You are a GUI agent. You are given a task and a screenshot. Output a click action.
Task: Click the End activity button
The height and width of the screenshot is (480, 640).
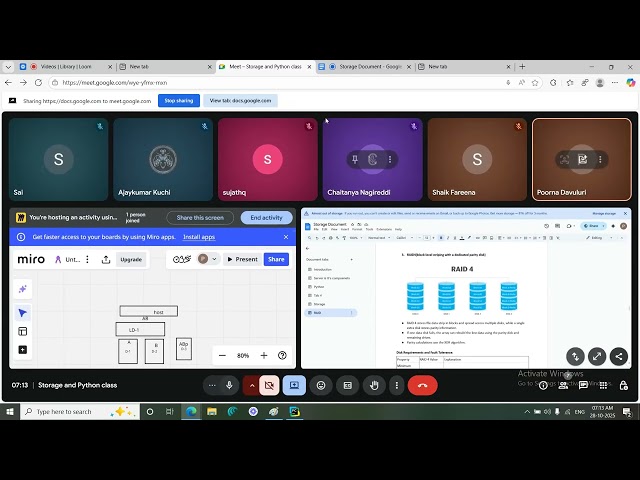pos(266,218)
